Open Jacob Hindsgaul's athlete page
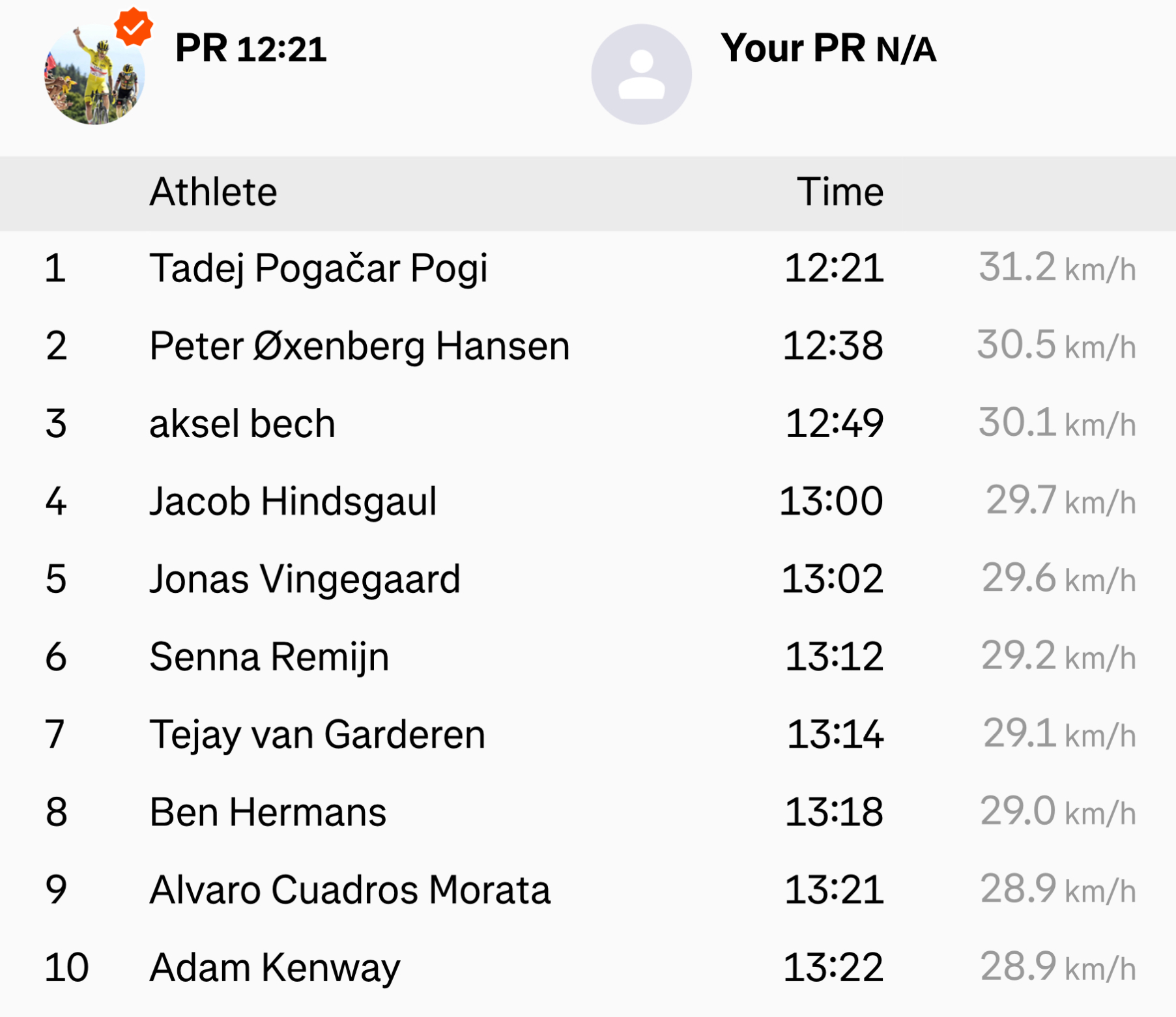Image resolution: width=1176 pixels, height=1017 pixels. point(293,501)
